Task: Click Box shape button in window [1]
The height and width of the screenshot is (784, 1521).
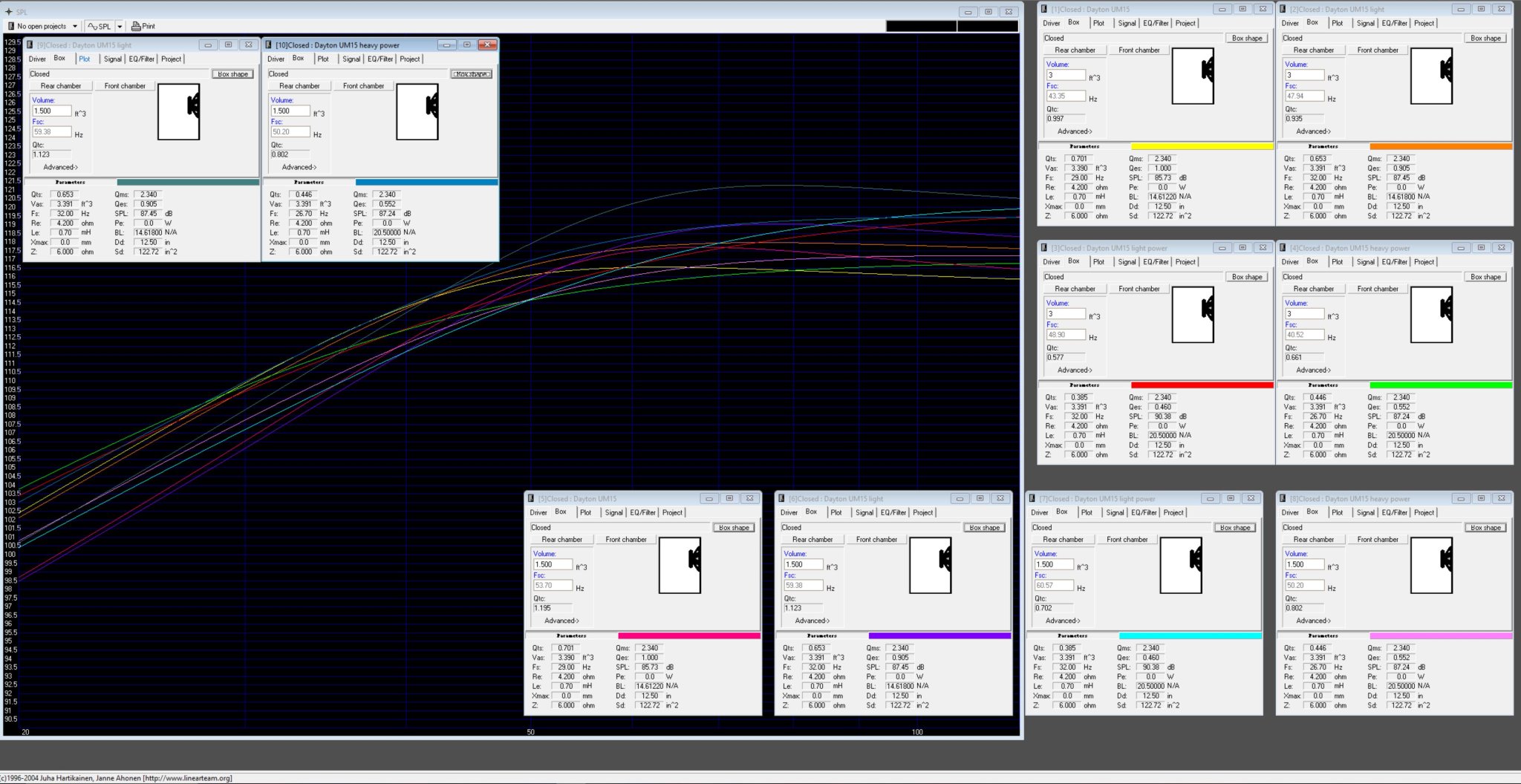Action: pyautogui.click(x=1247, y=38)
